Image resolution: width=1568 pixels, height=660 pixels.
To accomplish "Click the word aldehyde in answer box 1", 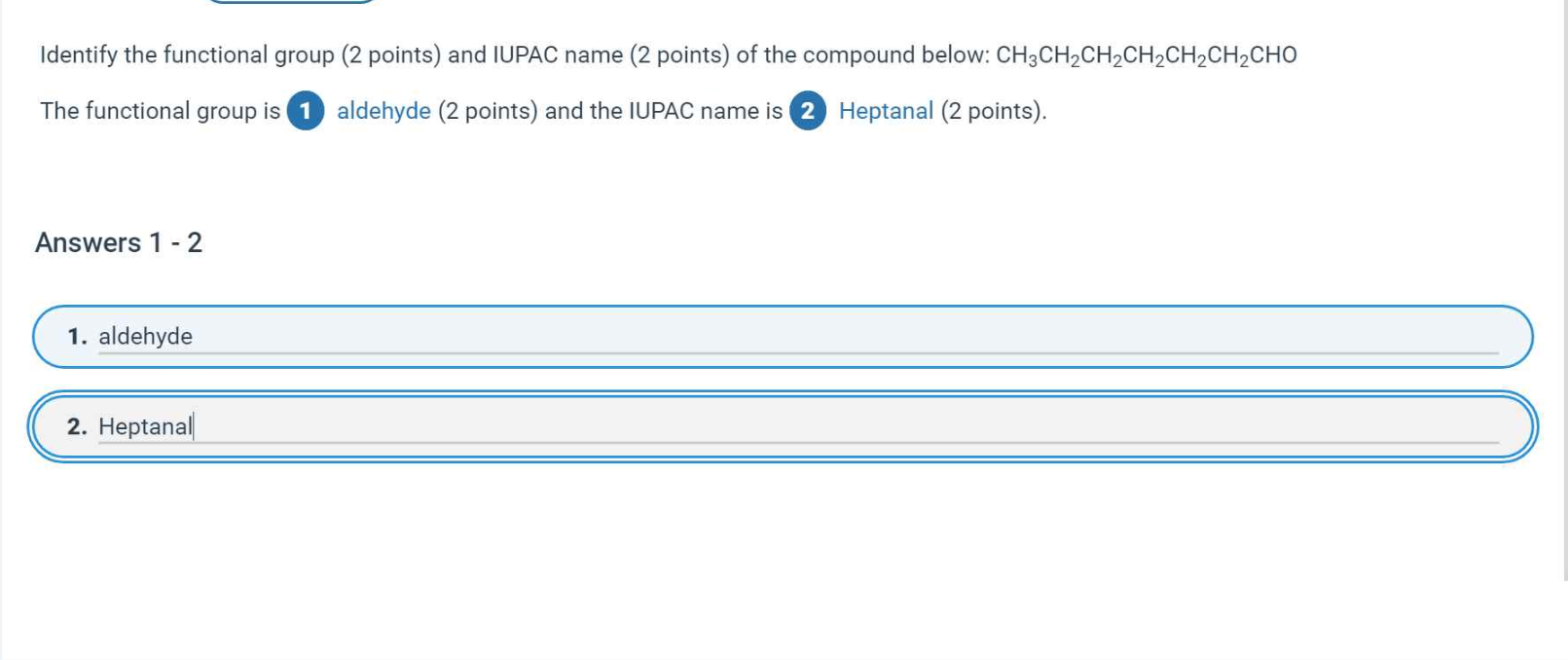I will tap(145, 337).
